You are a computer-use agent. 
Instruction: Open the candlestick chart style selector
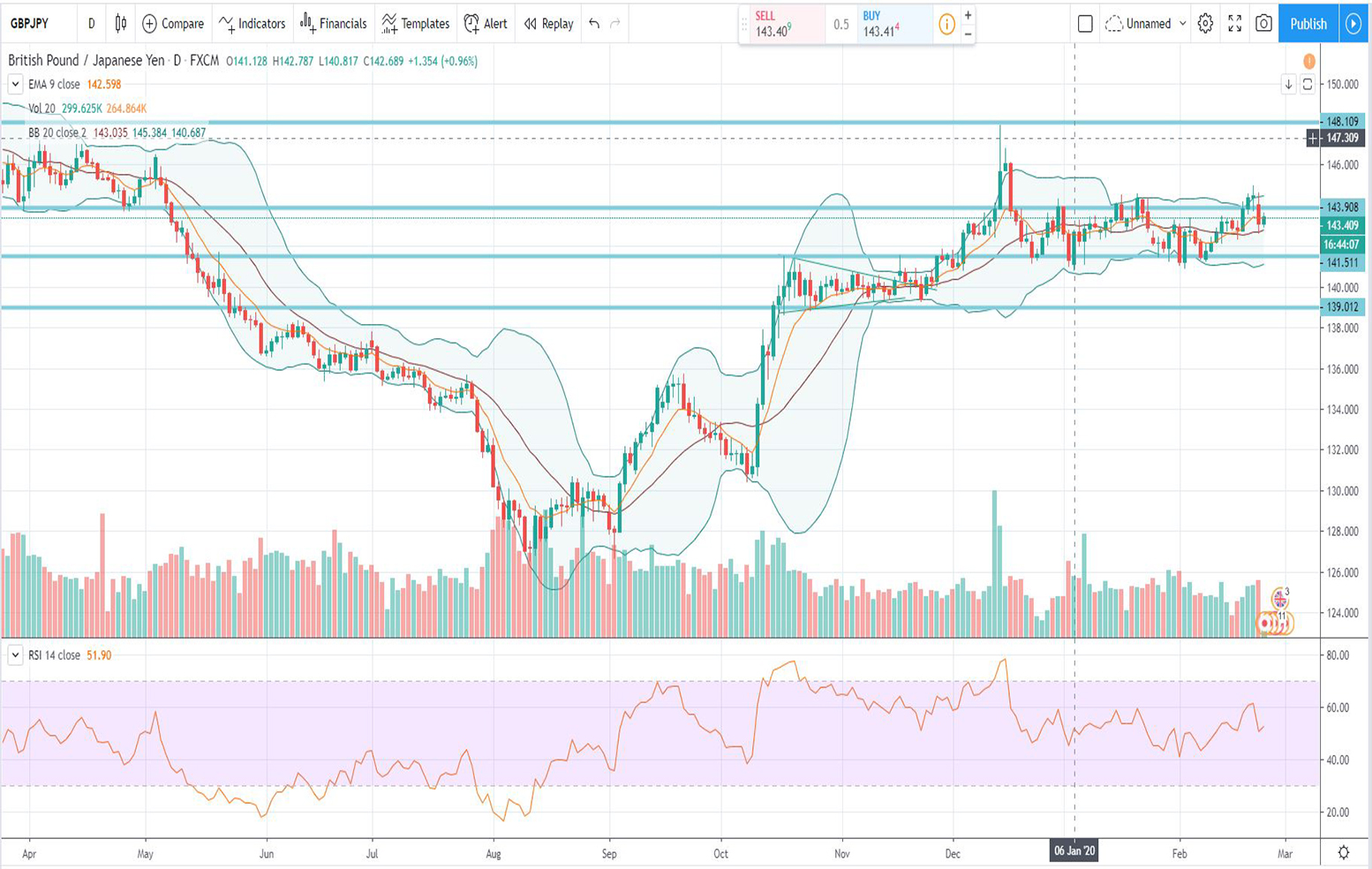pyautogui.click(x=121, y=24)
